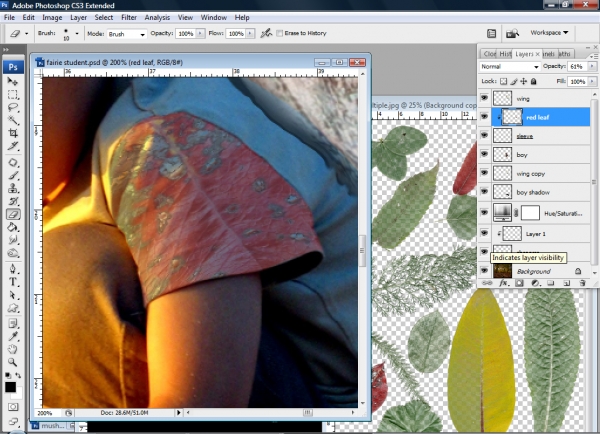The image size is (600, 434).
Task: Click red leaf layer thumbnail
Action: [512, 117]
